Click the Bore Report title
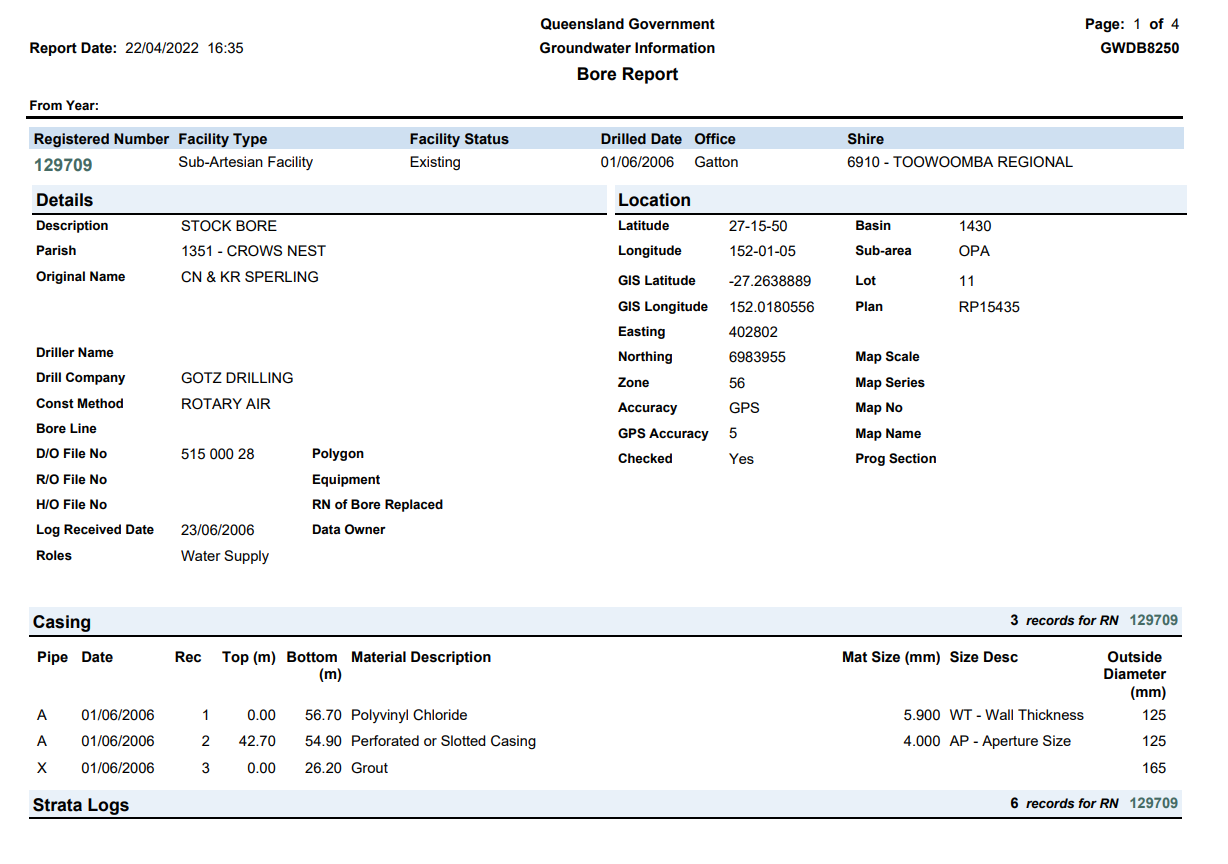This screenshot has width=1228, height=864. (627, 74)
